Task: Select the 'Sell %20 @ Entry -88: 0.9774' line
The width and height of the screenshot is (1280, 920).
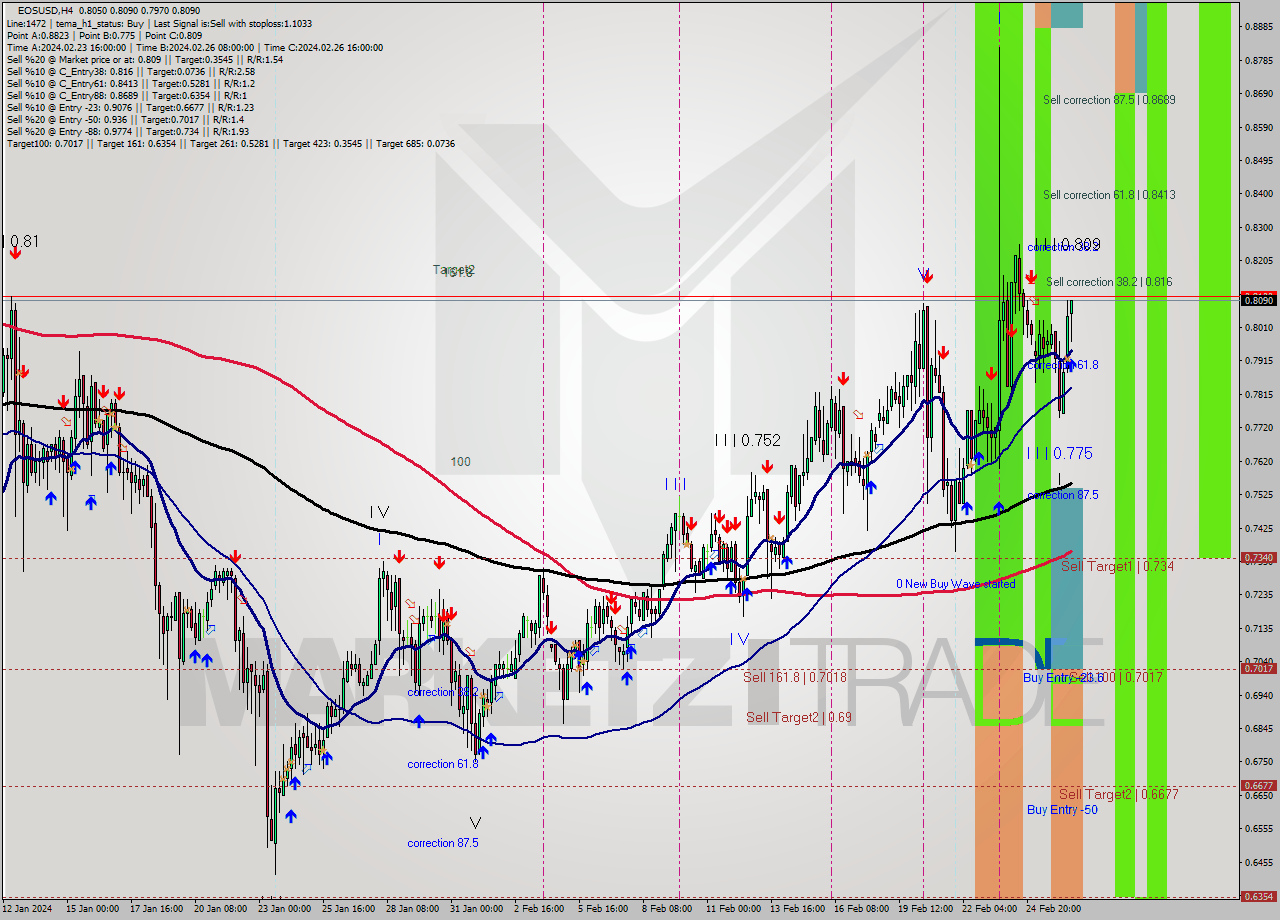Action: coord(127,131)
